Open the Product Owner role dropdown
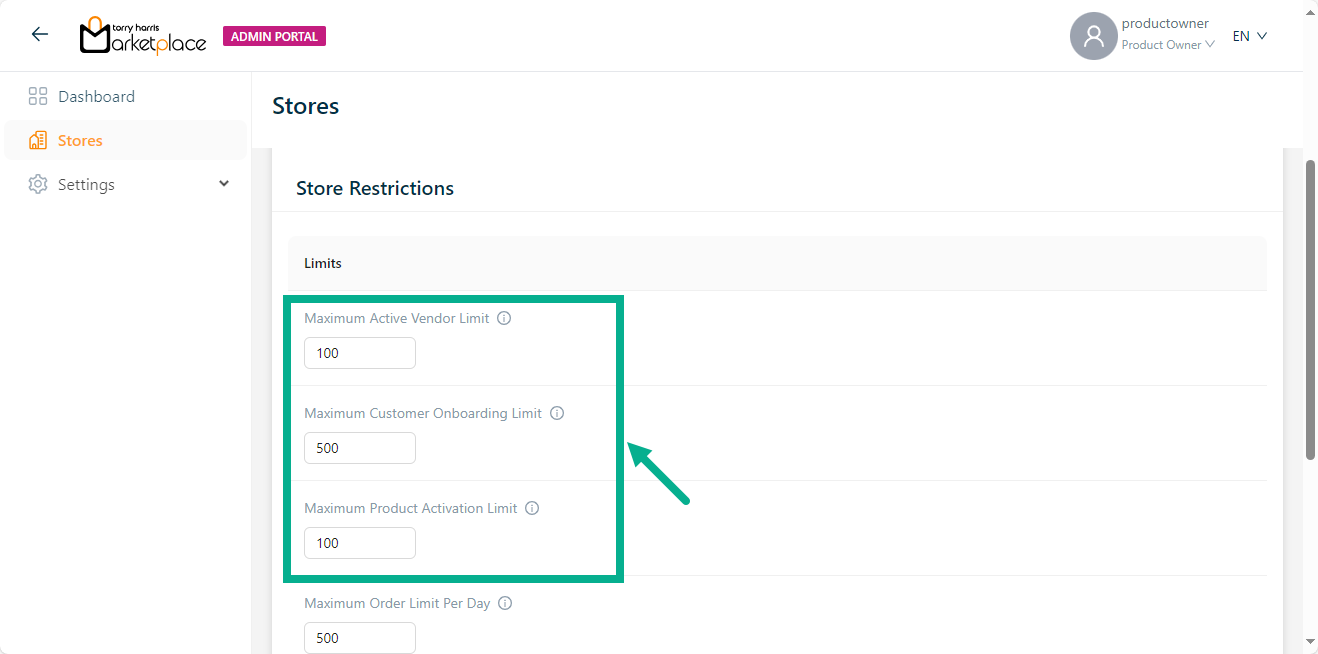 coord(1168,45)
